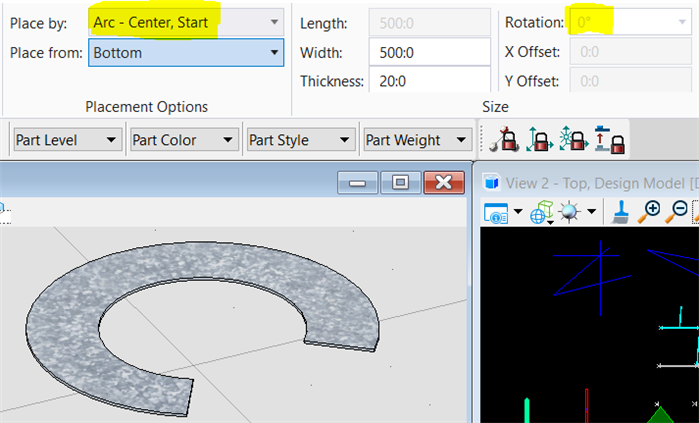Close the left view window
699x423 pixels.
pos(444,182)
